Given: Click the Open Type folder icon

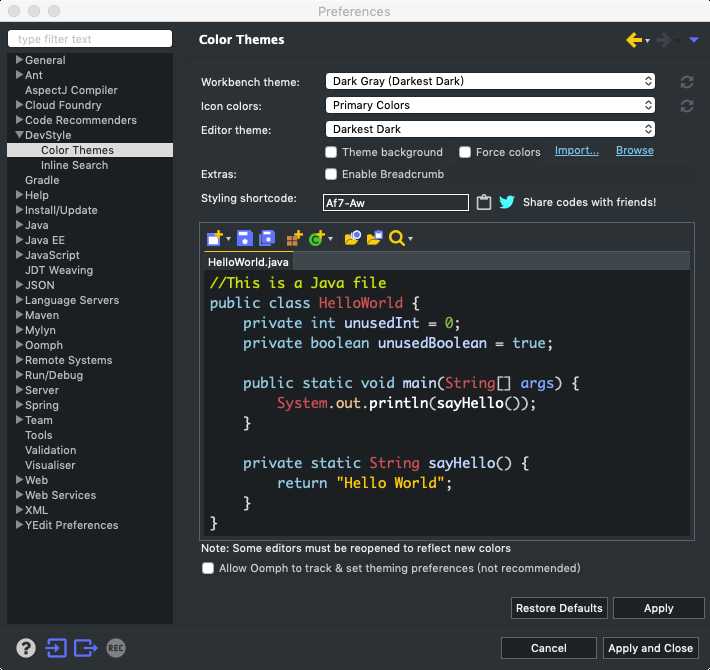Looking at the screenshot, I should pyautogui.click(x=352, y=238).
